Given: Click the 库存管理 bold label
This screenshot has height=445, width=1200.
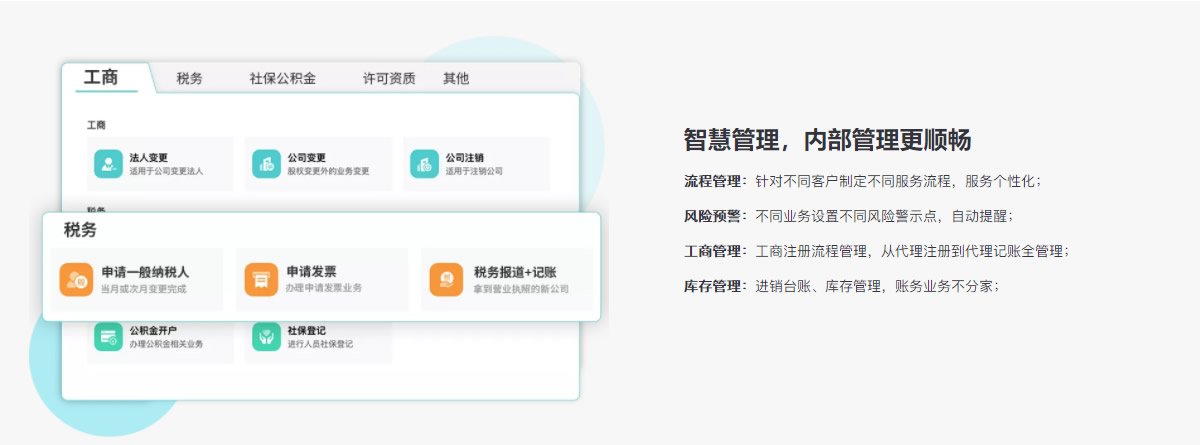Looking at the screenshot, I should 714,286.
